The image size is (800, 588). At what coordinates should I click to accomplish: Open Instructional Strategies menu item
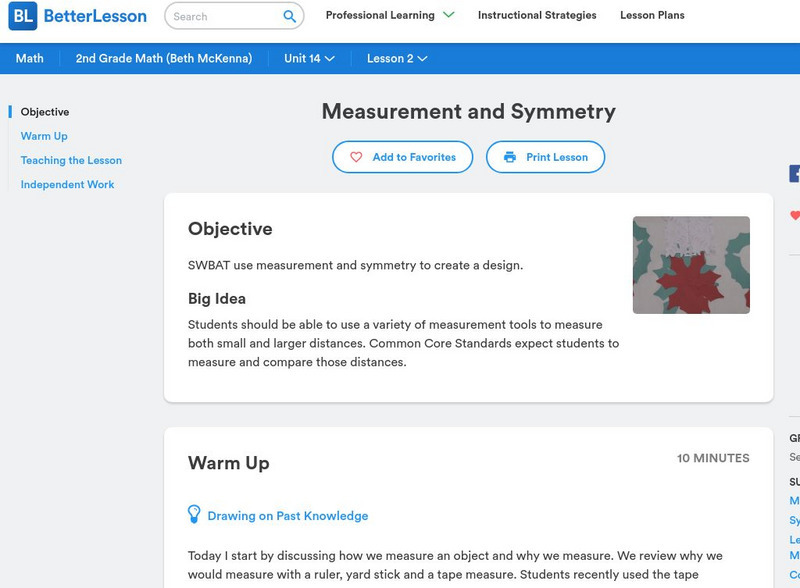(537, 15)
